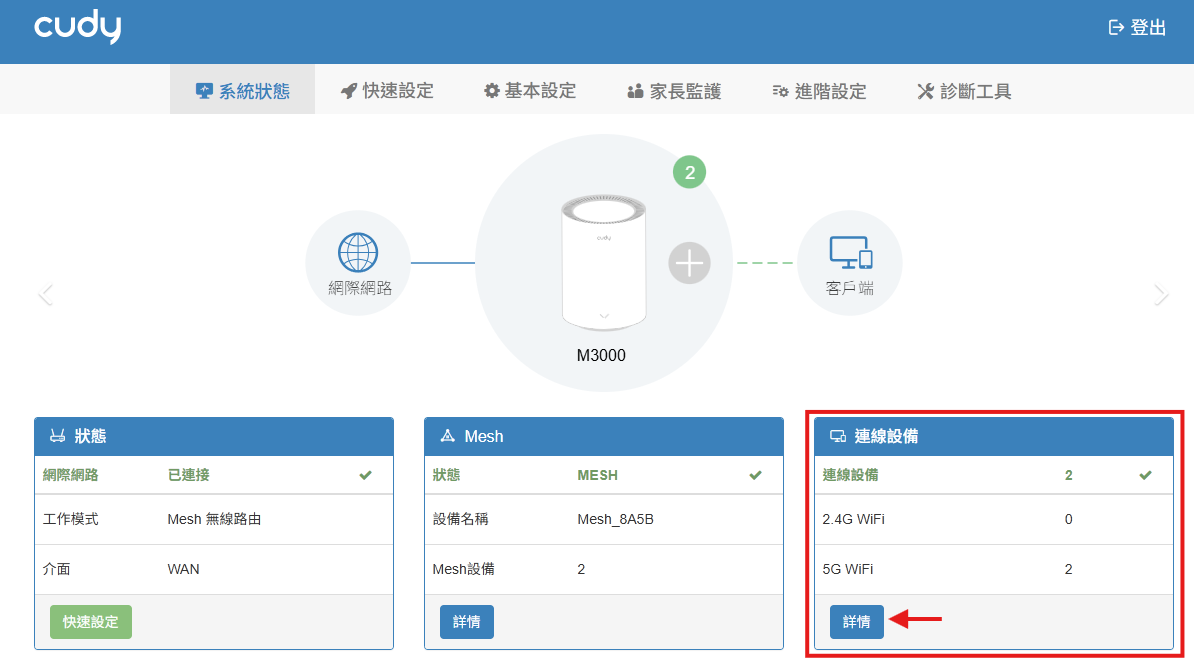Click the sliders icon on 進階設定 tab

tap(781, 91)
